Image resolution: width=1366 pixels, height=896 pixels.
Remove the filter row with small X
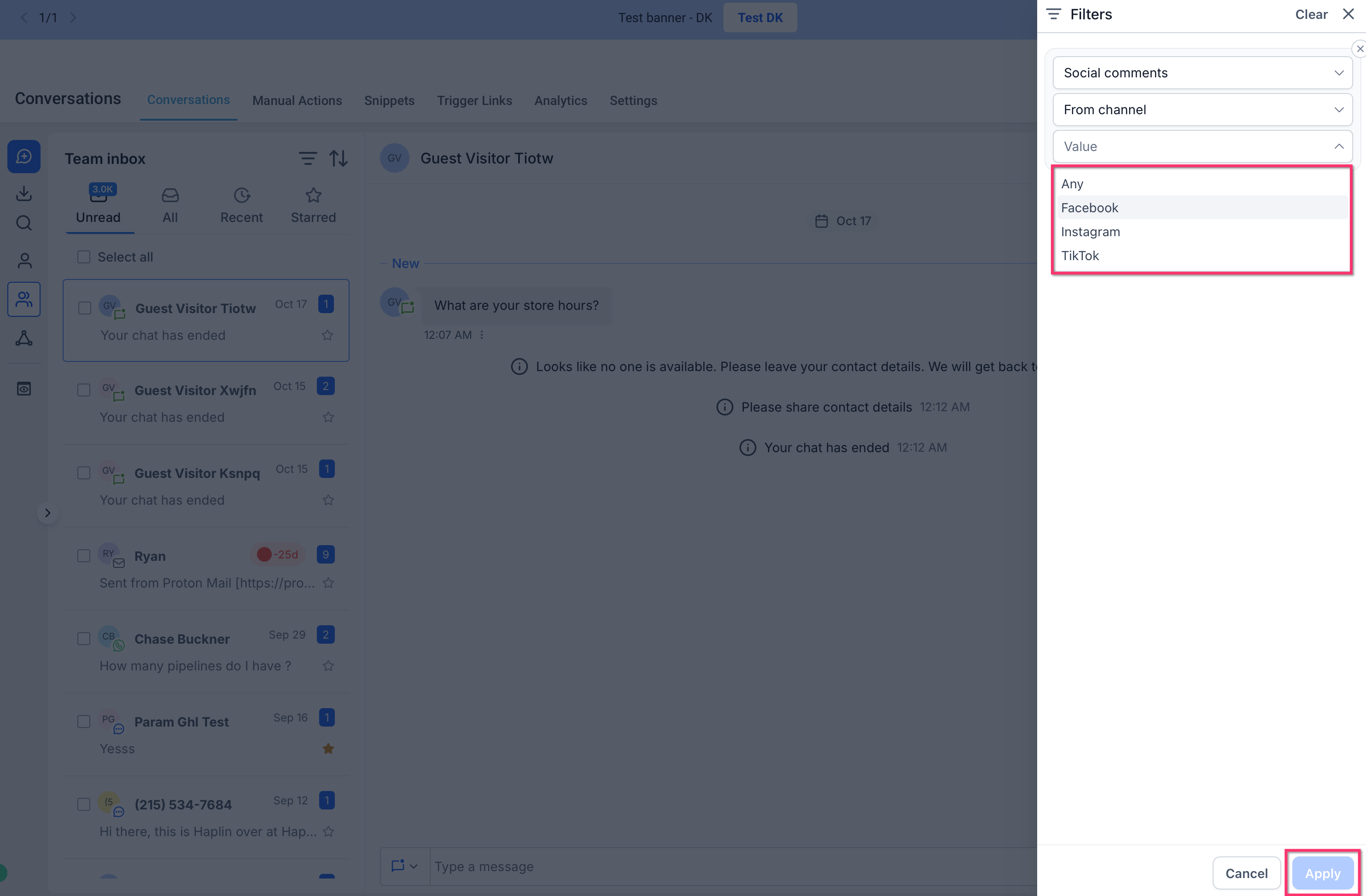coord(1360,49)
